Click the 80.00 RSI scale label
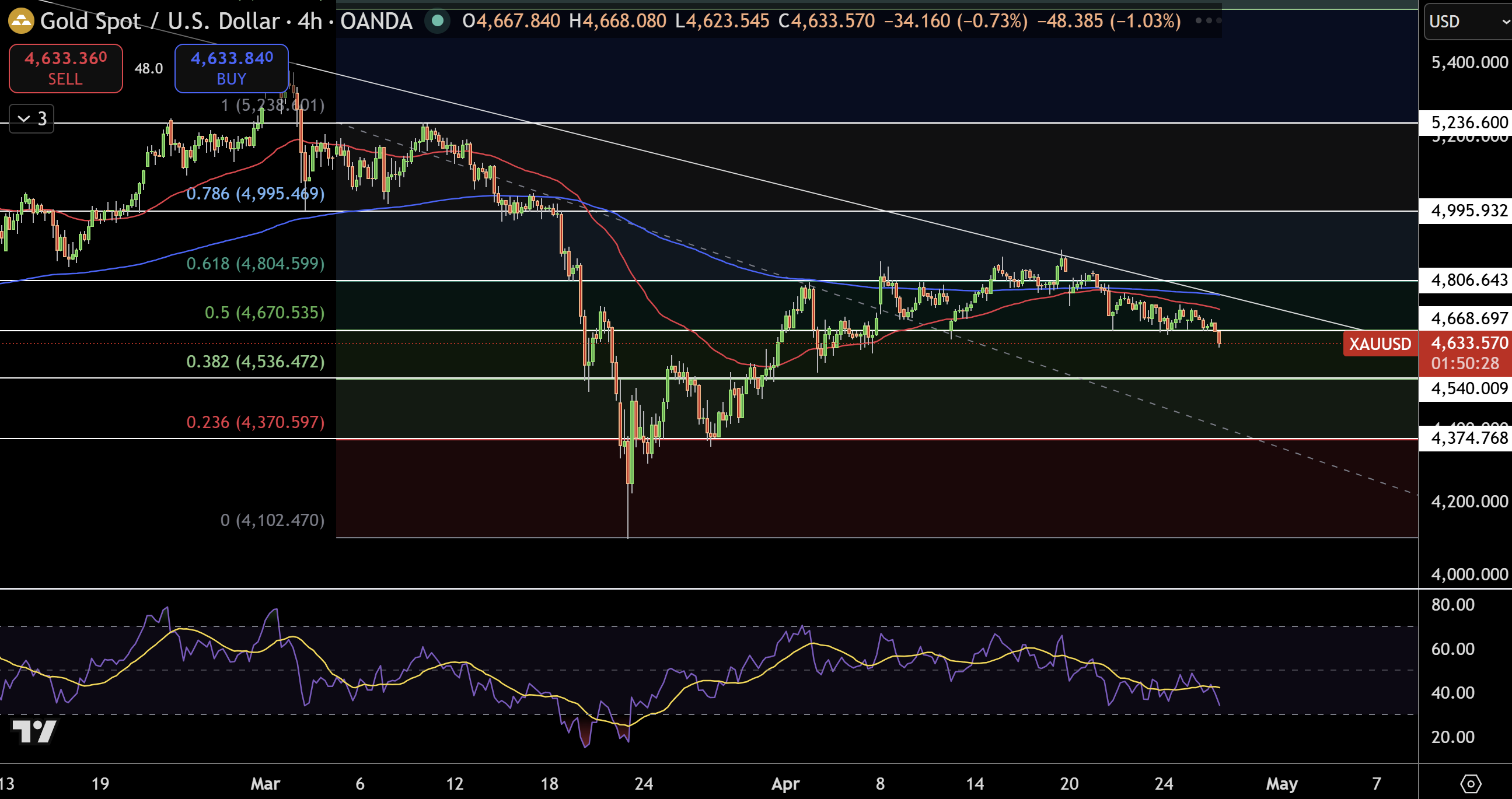The height and width of the screenshot is (799, 1512). (x=1452, y=604)
